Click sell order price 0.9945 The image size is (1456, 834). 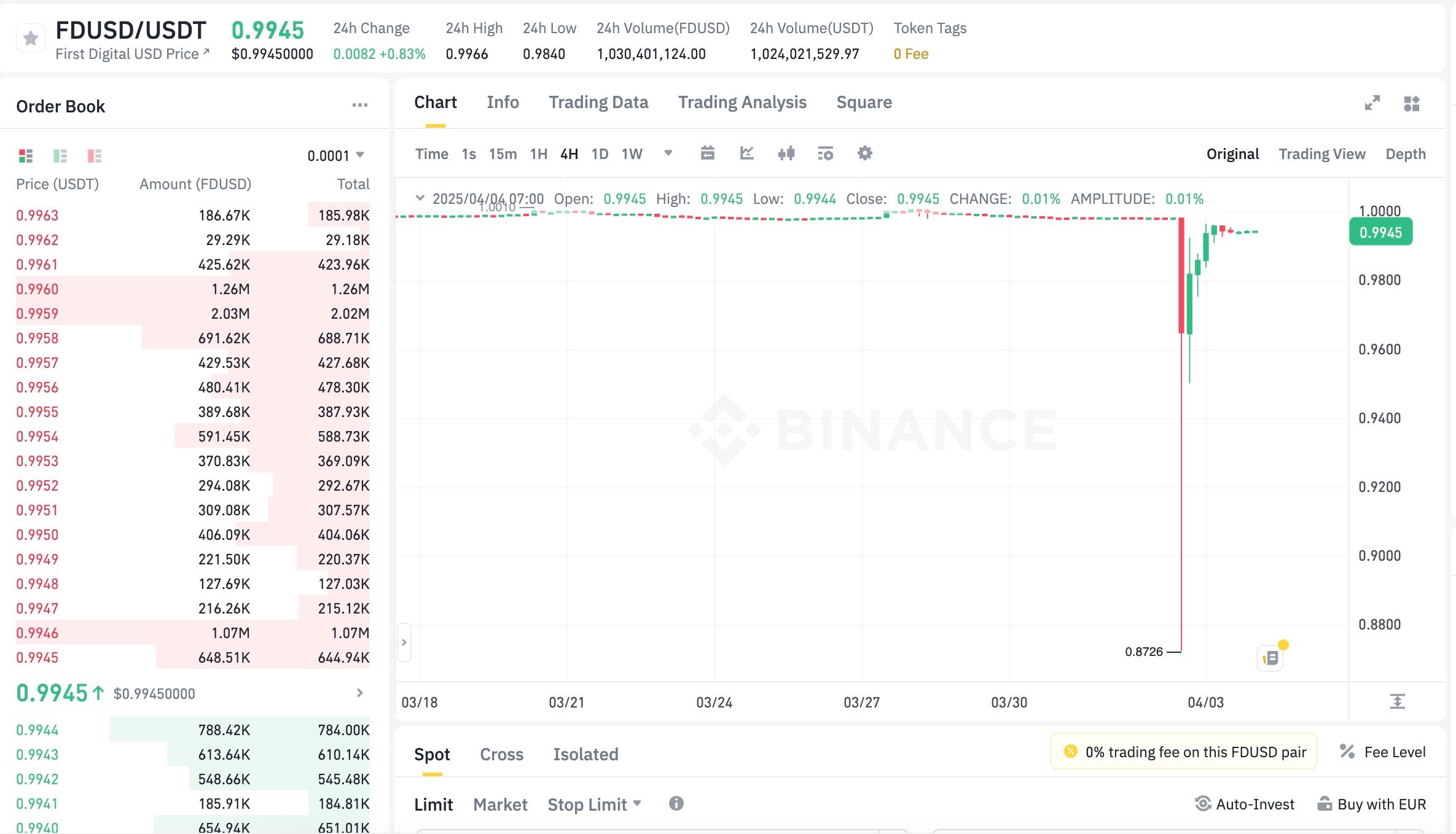tap(37, 658)
